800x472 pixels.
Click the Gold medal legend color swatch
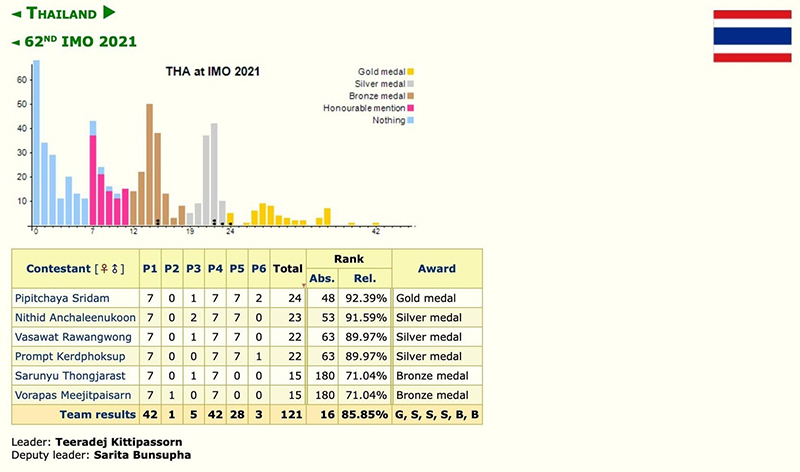[x=410, y=71]
